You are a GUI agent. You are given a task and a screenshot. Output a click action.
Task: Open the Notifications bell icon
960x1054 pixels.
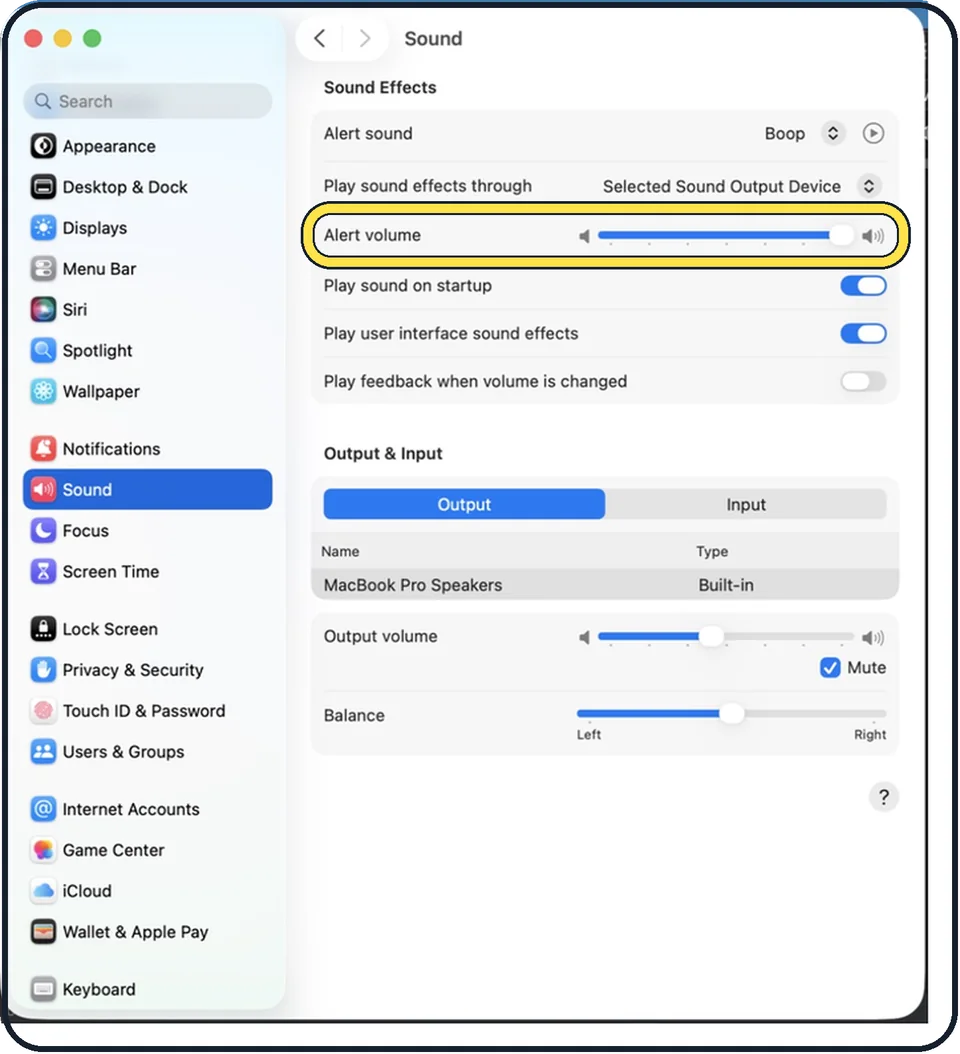(x=43, y=448)
